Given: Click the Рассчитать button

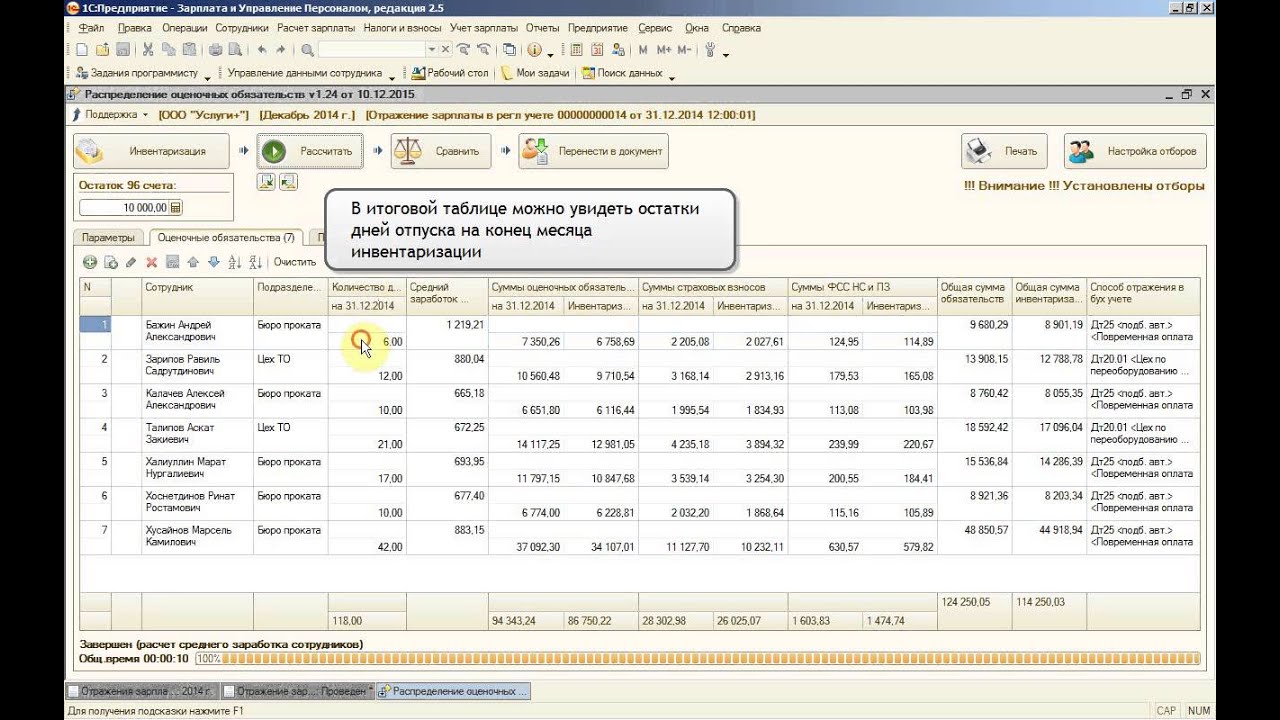Looking at the screenshot, I should pyautogui.click(x=309, y=151).
